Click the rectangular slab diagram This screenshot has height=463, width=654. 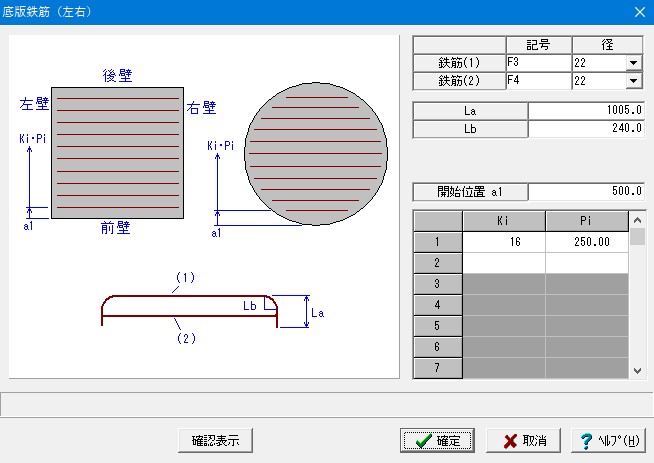pos(118,153)
